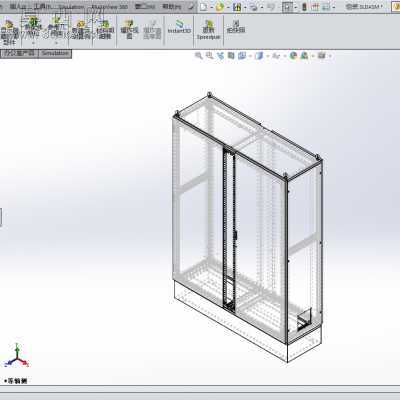400x400 pixels.
Task: Expand the View Settings dropdown arrow
Action: click(x=330, y=56)
